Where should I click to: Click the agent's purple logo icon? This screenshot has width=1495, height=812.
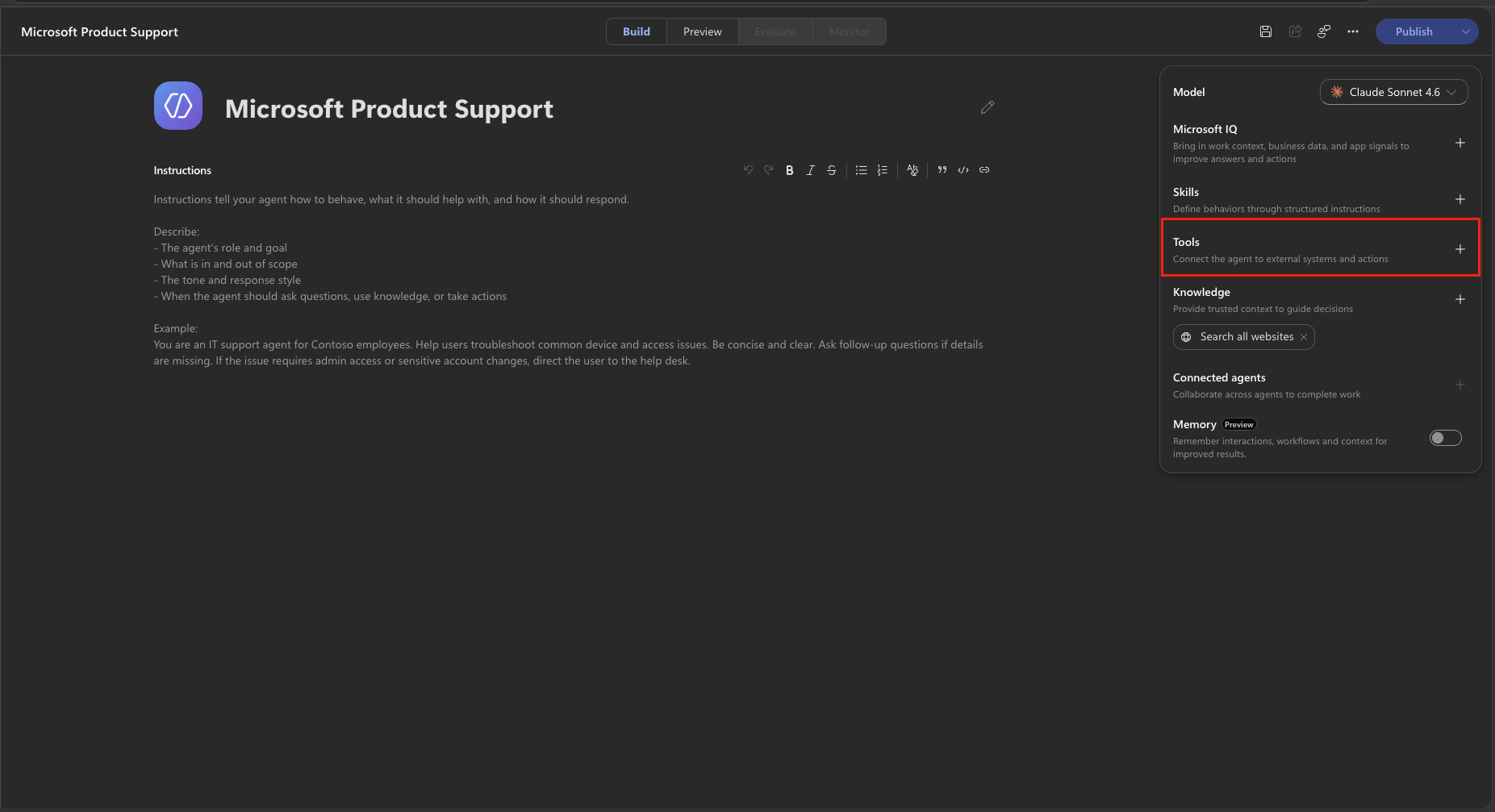pyautogui.click(x=178, y=106)
